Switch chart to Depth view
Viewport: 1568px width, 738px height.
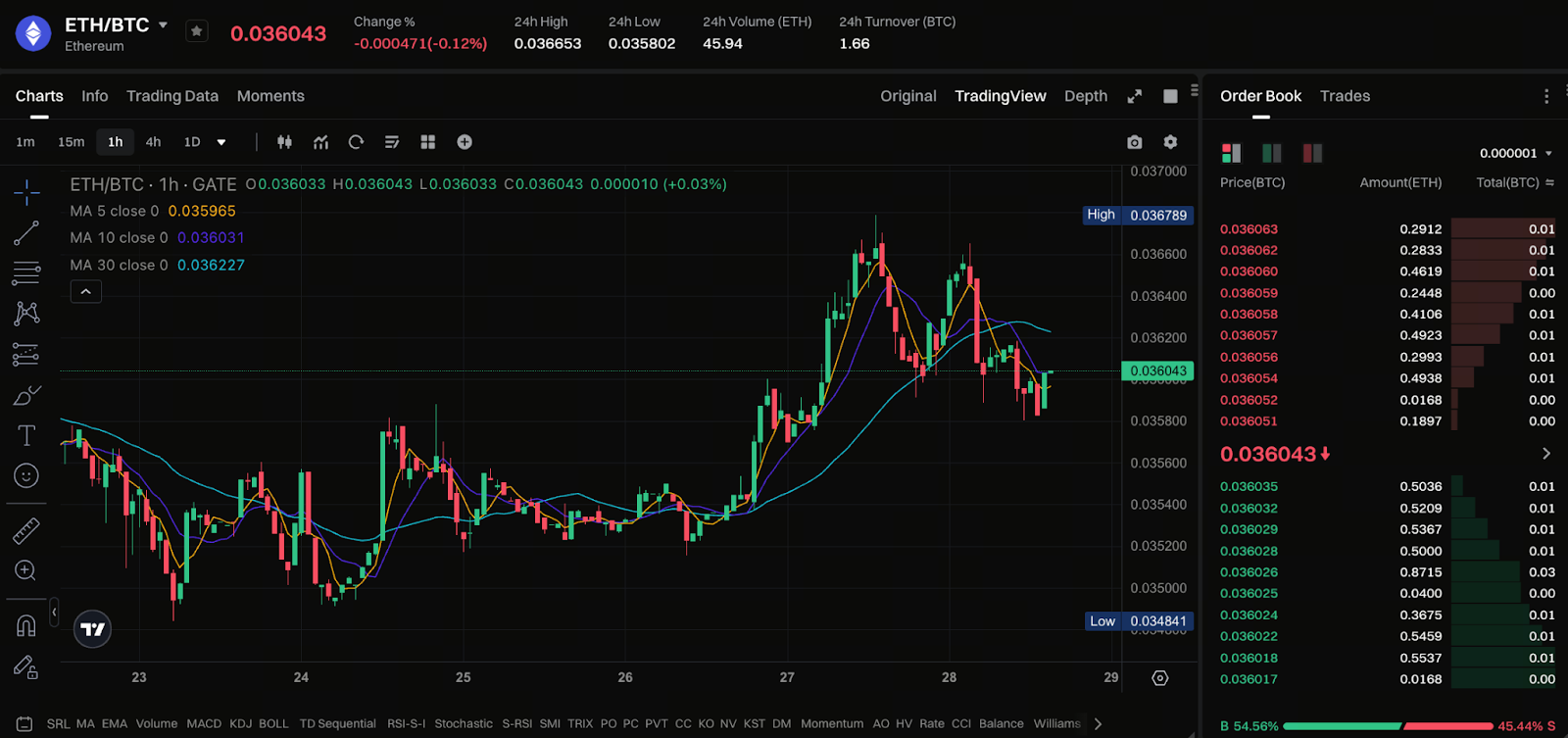click(1085, 96)
